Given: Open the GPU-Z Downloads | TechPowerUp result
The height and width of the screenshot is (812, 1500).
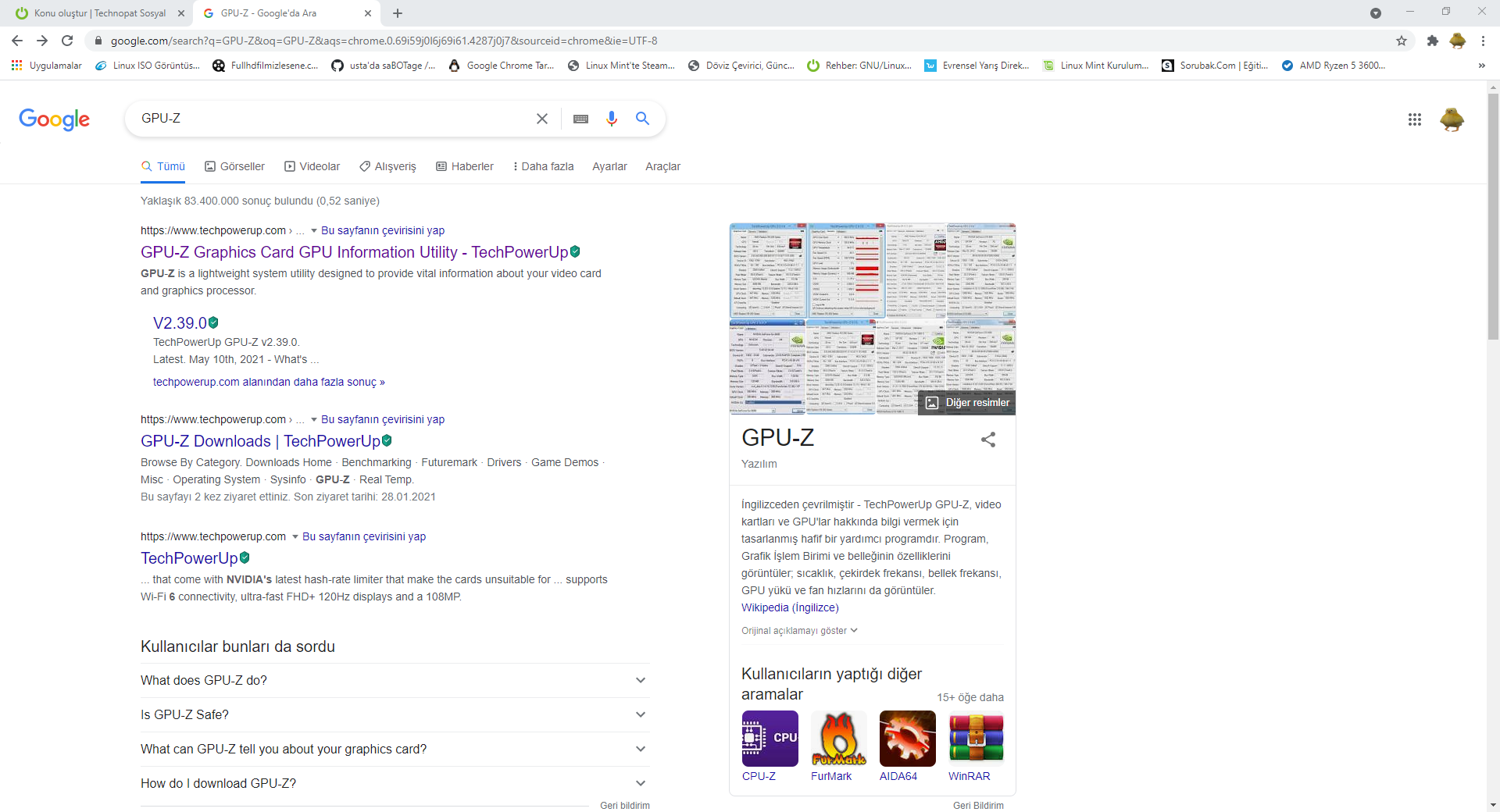Looking at the screenshot, I should click(x=260, y=441).
